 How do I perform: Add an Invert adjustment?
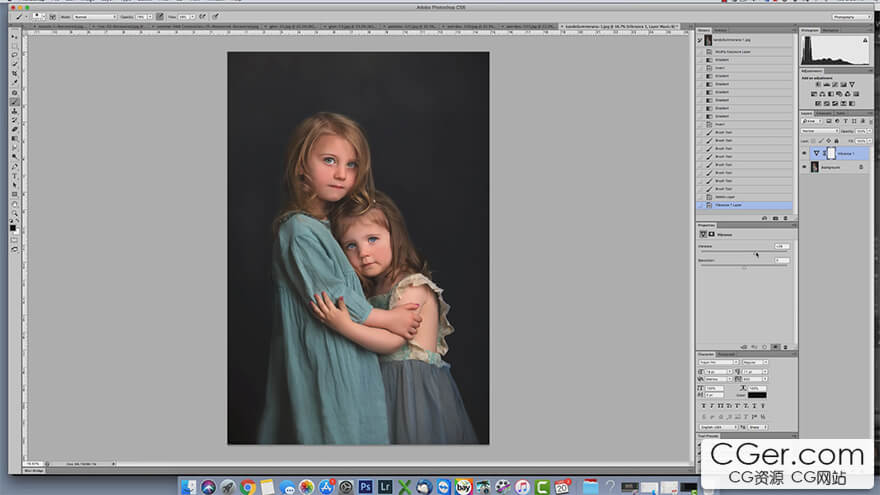[x=818, y=103]
